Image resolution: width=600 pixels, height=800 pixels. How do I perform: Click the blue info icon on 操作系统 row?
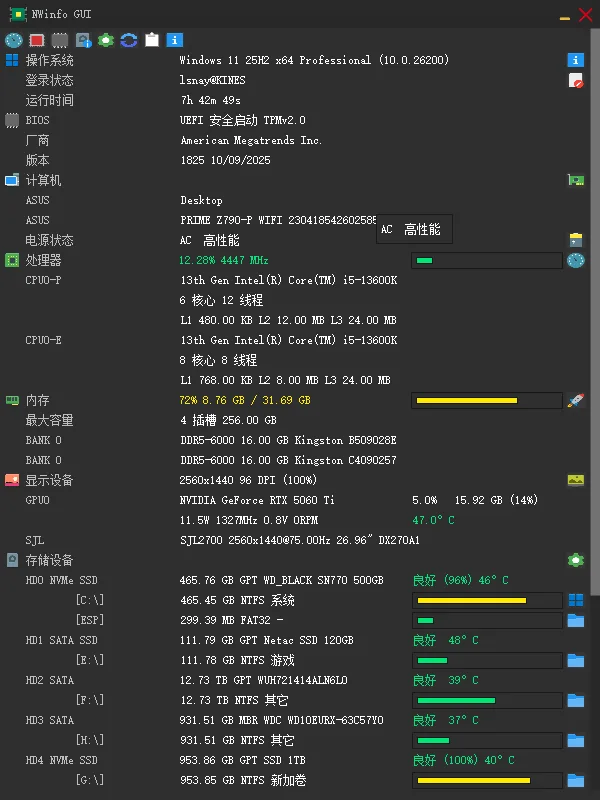(576, 60)
